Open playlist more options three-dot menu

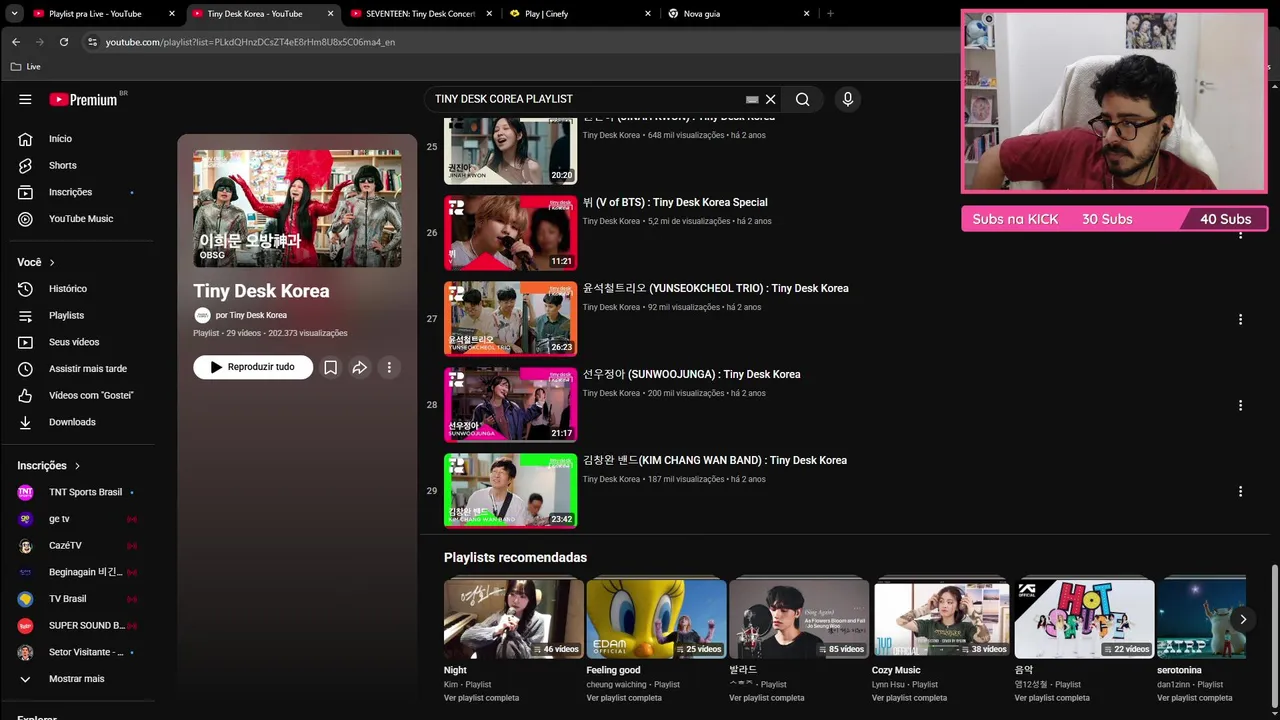pos(389,367)
